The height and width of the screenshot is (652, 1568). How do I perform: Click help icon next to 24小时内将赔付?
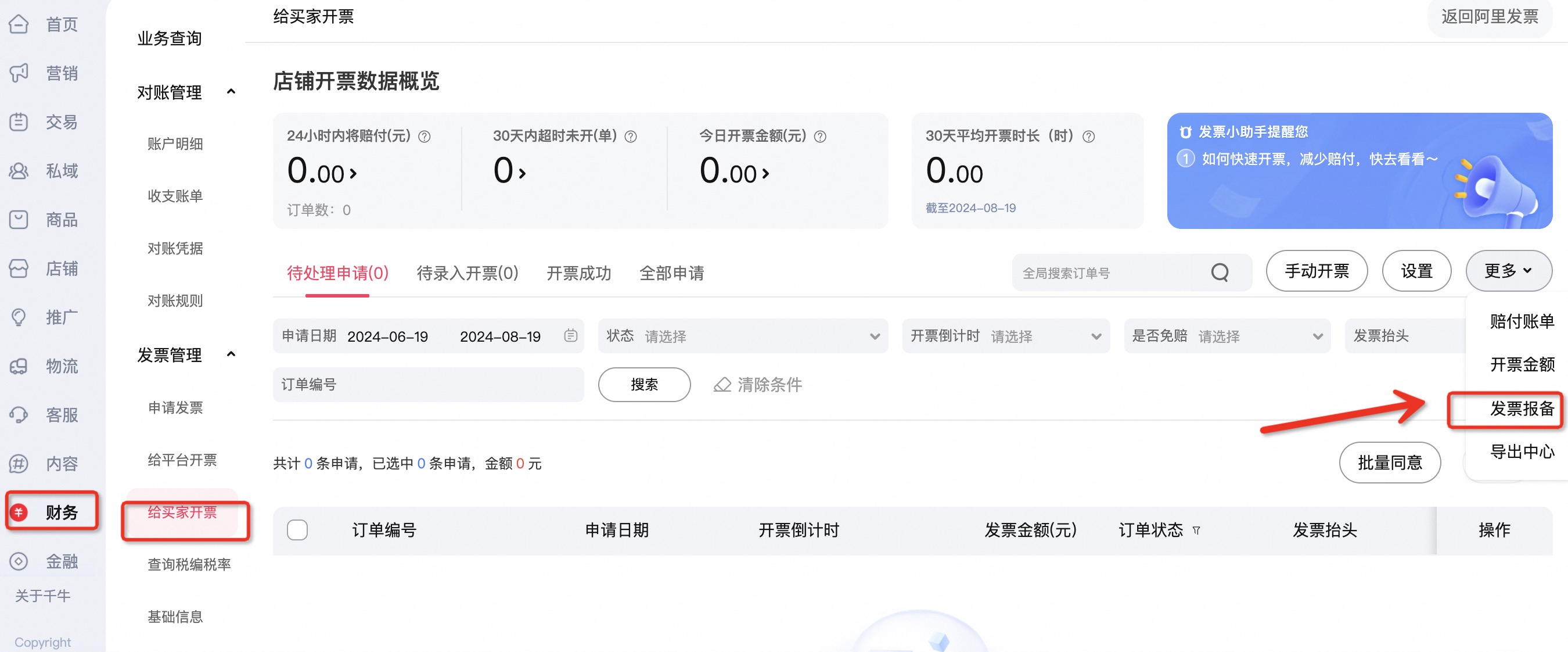coord(425,137)
